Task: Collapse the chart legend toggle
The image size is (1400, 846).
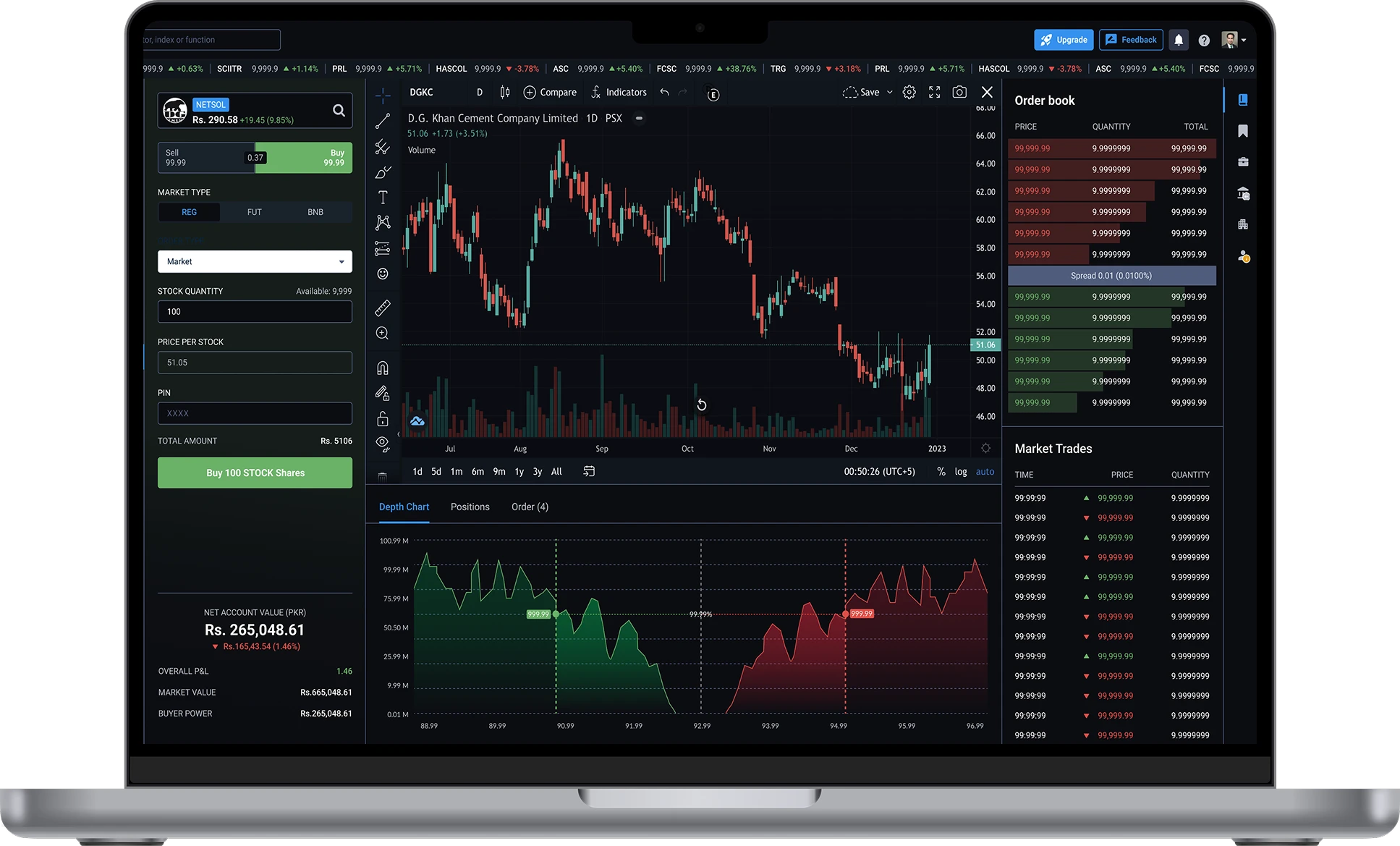Action: tap(639, 118)
